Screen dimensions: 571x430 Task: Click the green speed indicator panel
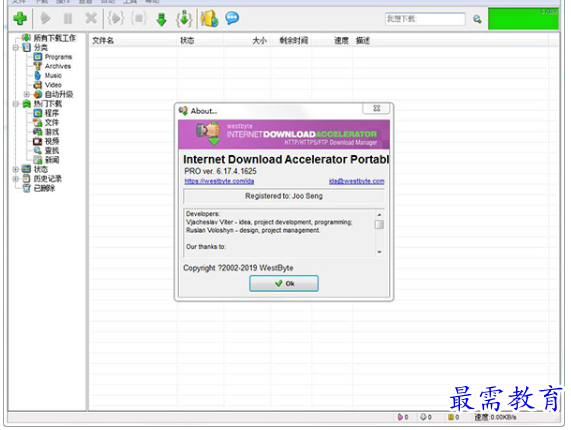coord(523,19)
